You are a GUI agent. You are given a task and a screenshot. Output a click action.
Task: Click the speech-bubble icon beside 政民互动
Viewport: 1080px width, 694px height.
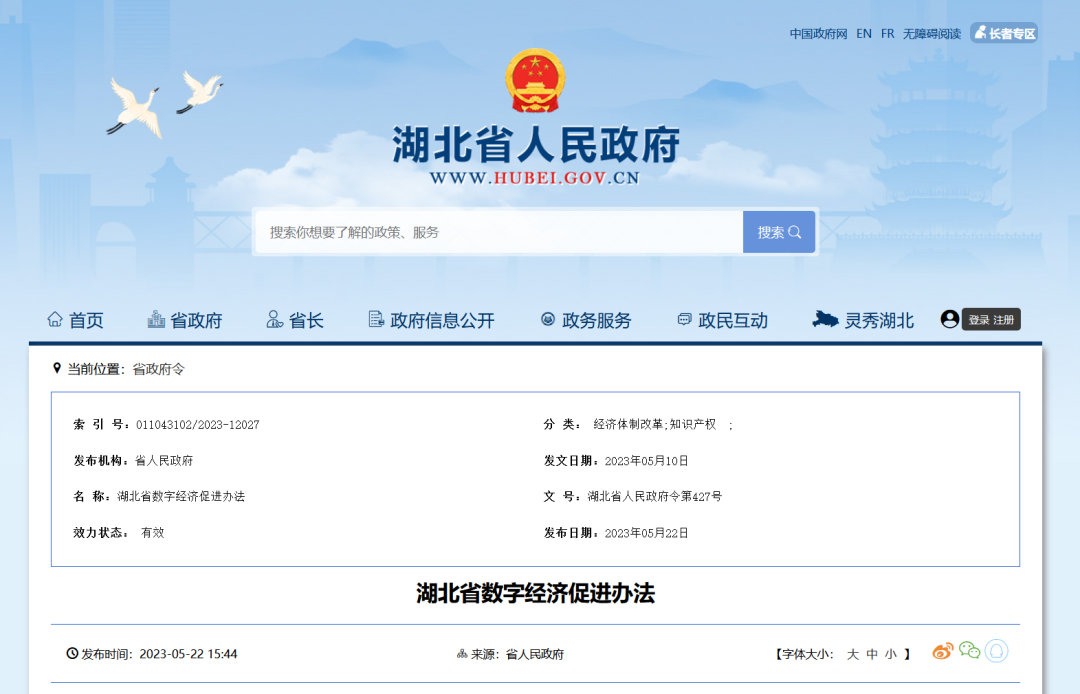tap(683, 319)
